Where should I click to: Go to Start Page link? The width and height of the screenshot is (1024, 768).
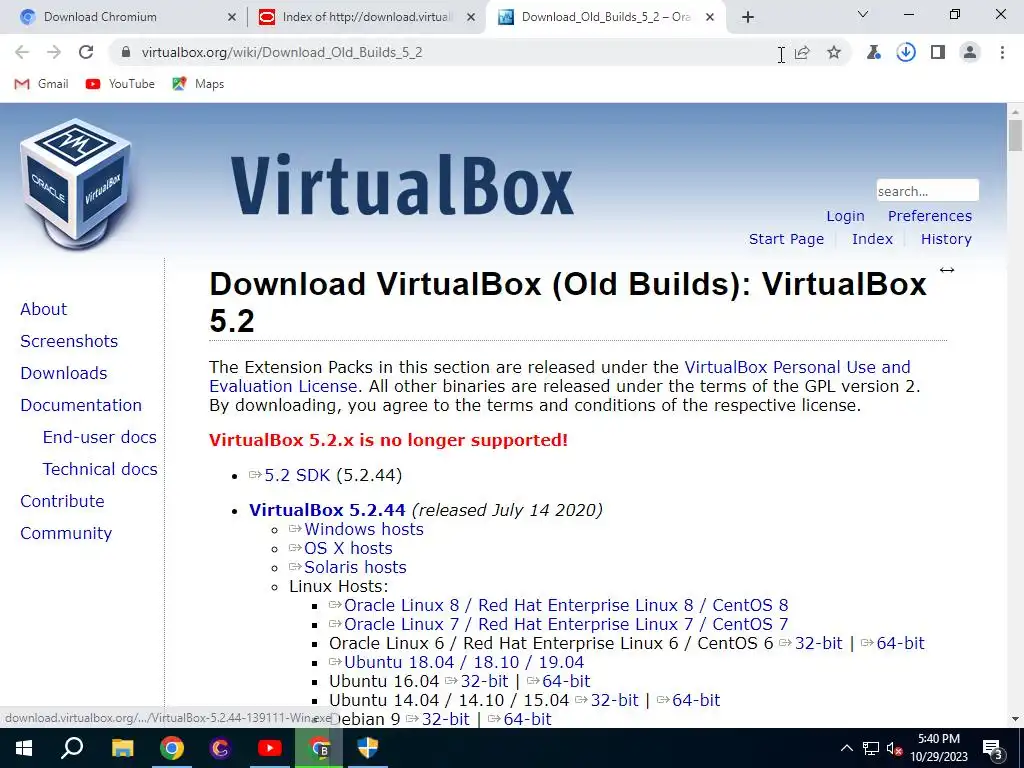(786, 239)
